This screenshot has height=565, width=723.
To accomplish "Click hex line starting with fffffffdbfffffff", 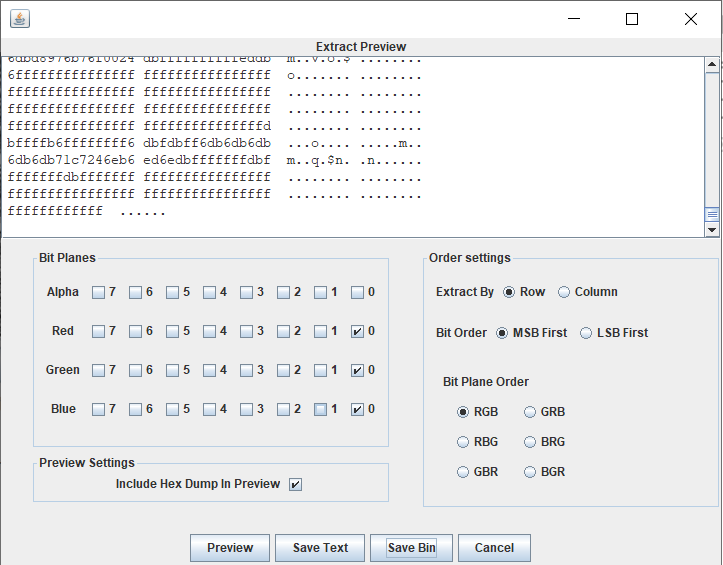I will point(214,178).
